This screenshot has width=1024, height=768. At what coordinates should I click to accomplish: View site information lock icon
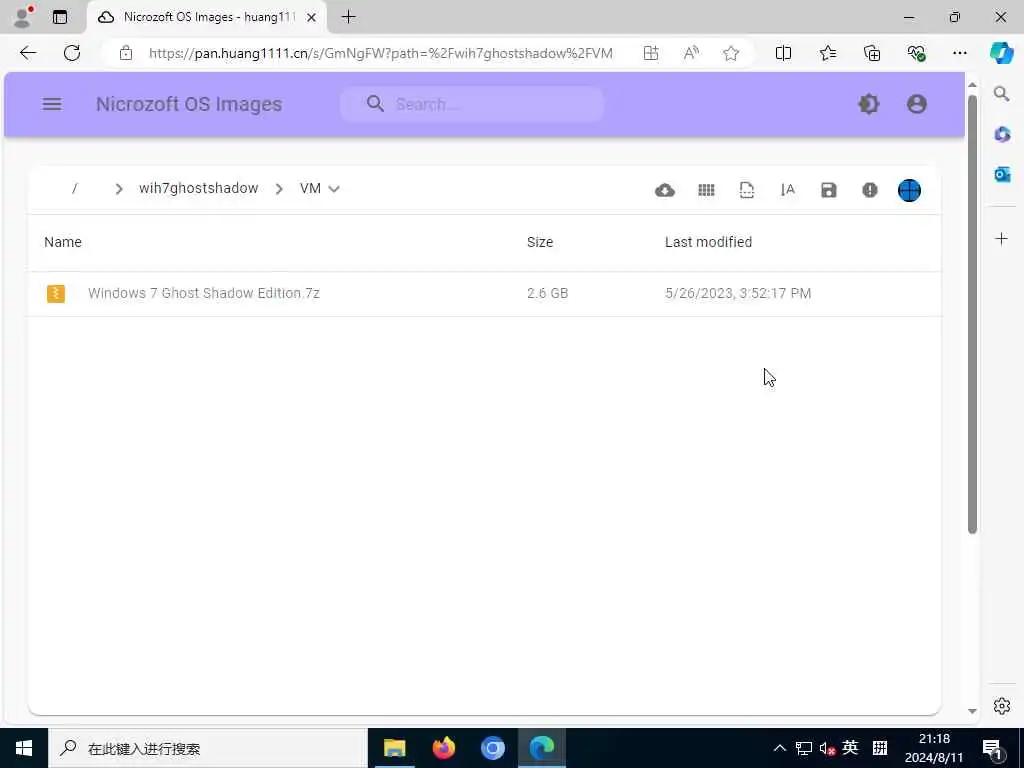[x=126, y=53]
